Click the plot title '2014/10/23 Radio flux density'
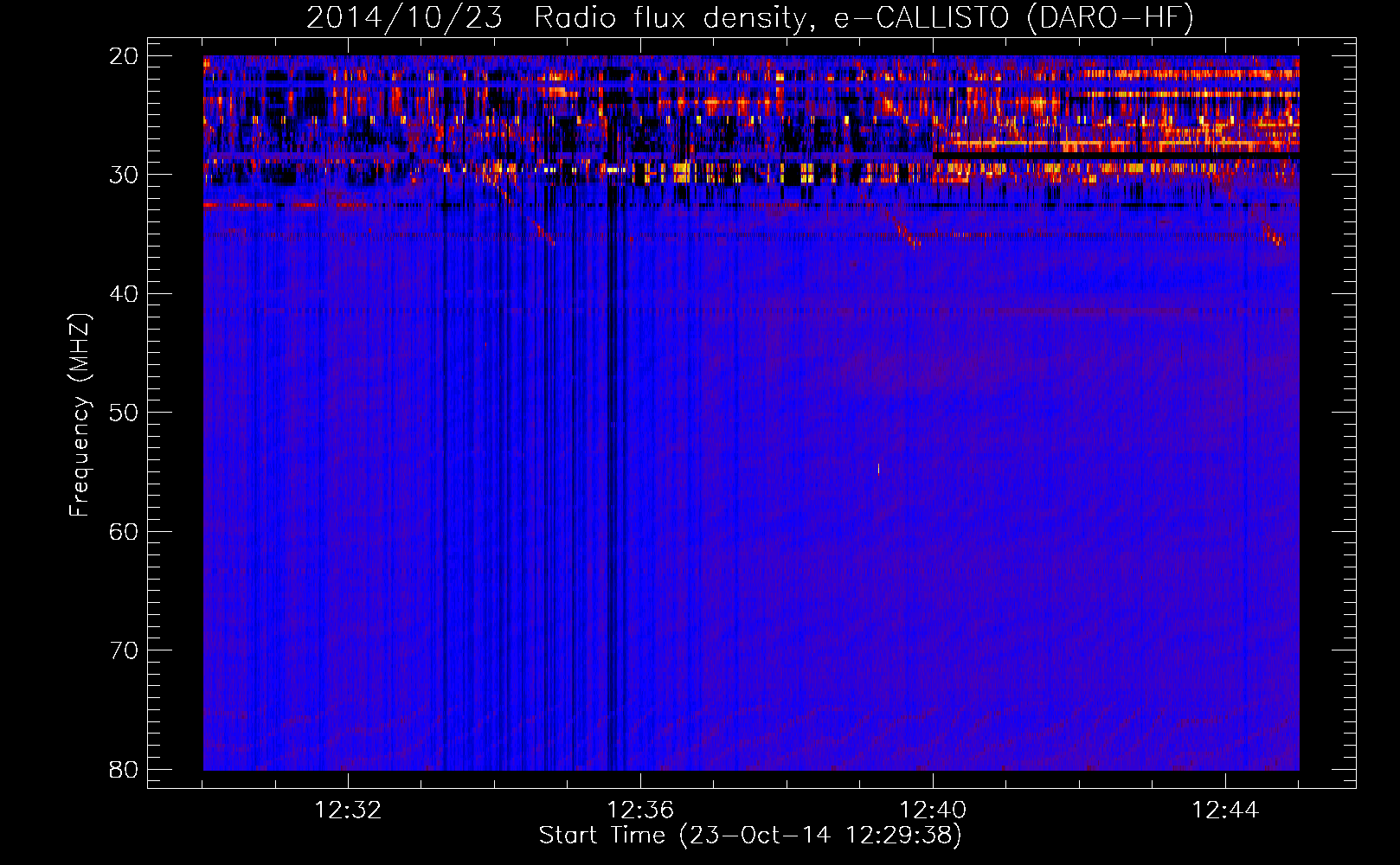The height and width of the screenshot is (865, 1400). coord(557,18)
